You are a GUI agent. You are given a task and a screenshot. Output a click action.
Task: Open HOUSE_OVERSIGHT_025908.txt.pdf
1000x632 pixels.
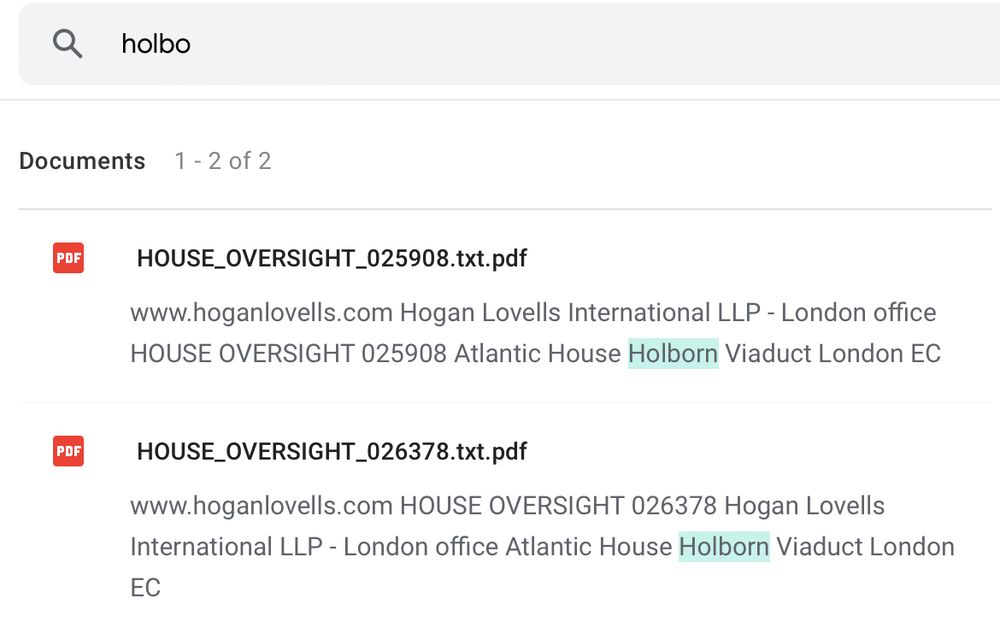click(332, 258)
